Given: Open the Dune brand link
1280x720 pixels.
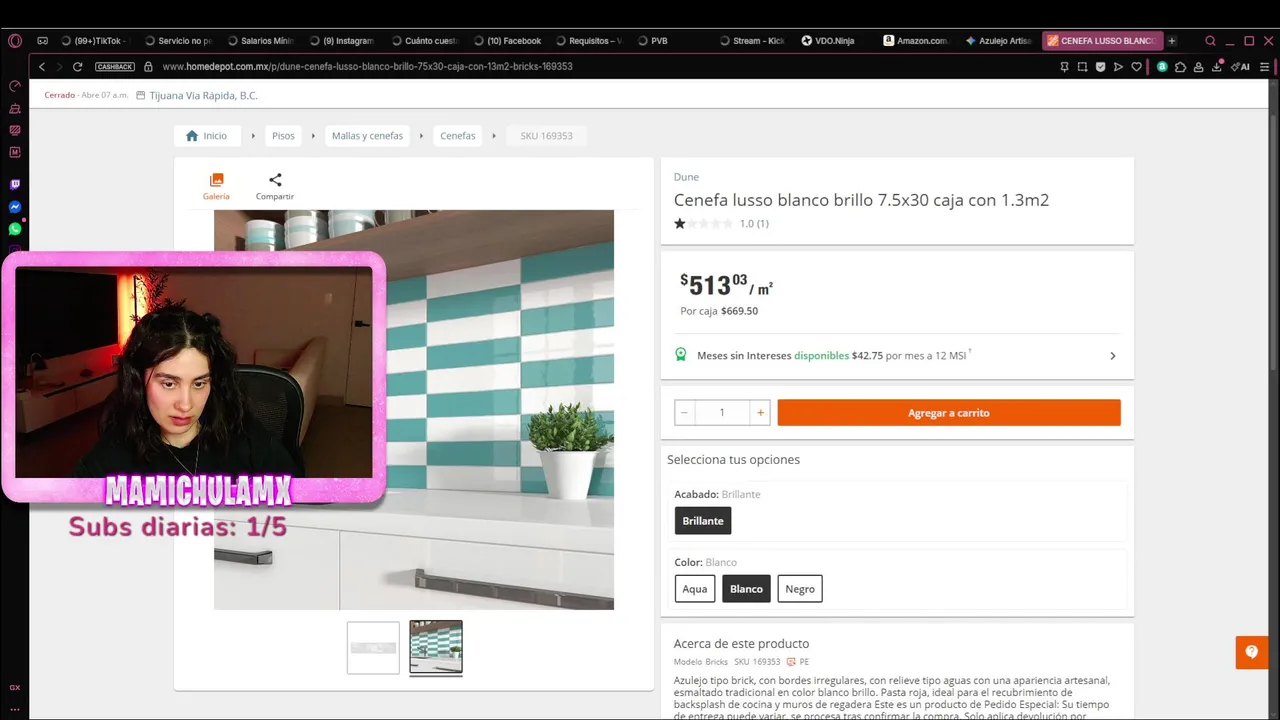Looking at the screenshot, I should pos(686,177).
